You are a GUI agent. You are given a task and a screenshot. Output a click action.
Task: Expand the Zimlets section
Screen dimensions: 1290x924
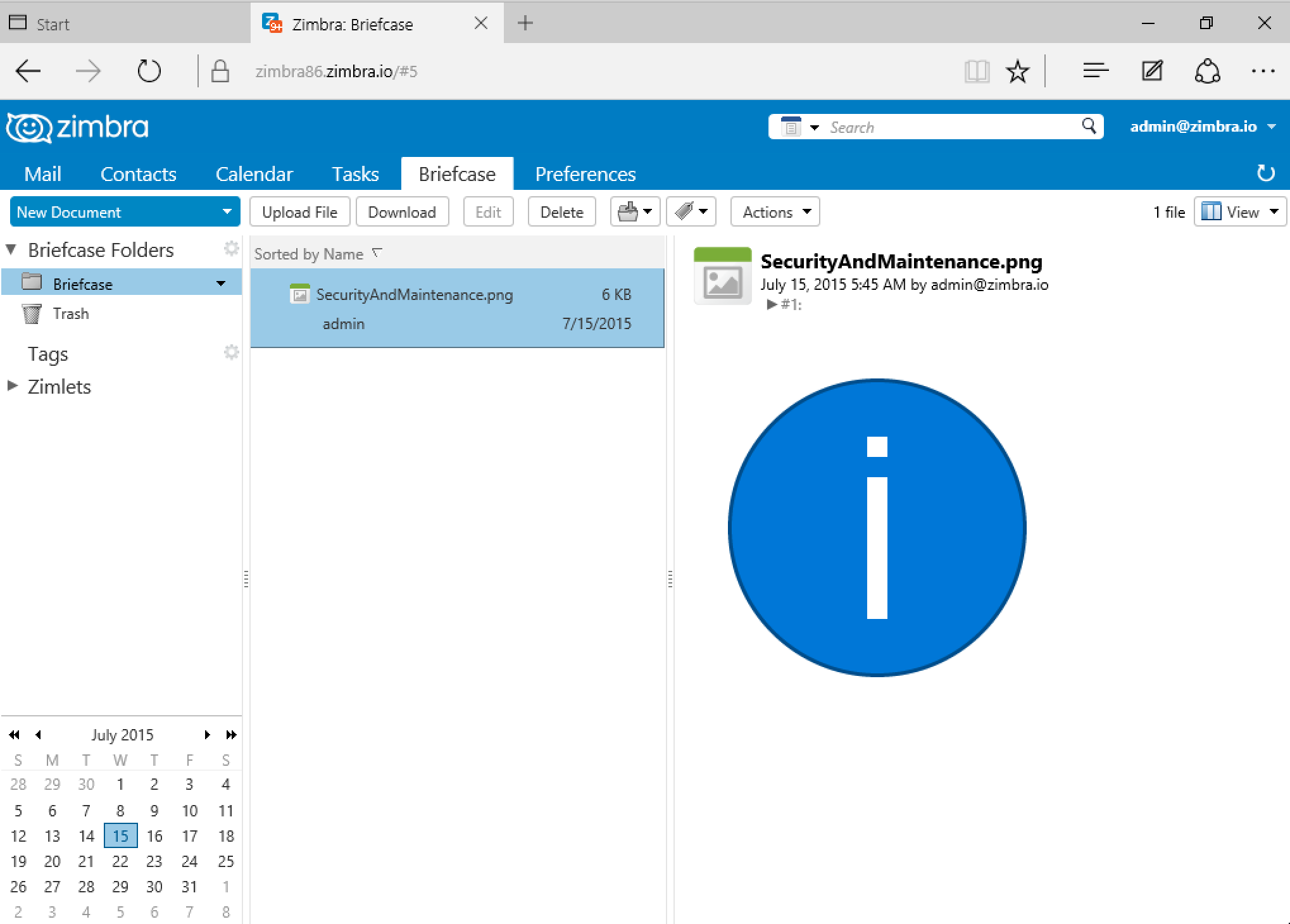[x=12, y=386]
